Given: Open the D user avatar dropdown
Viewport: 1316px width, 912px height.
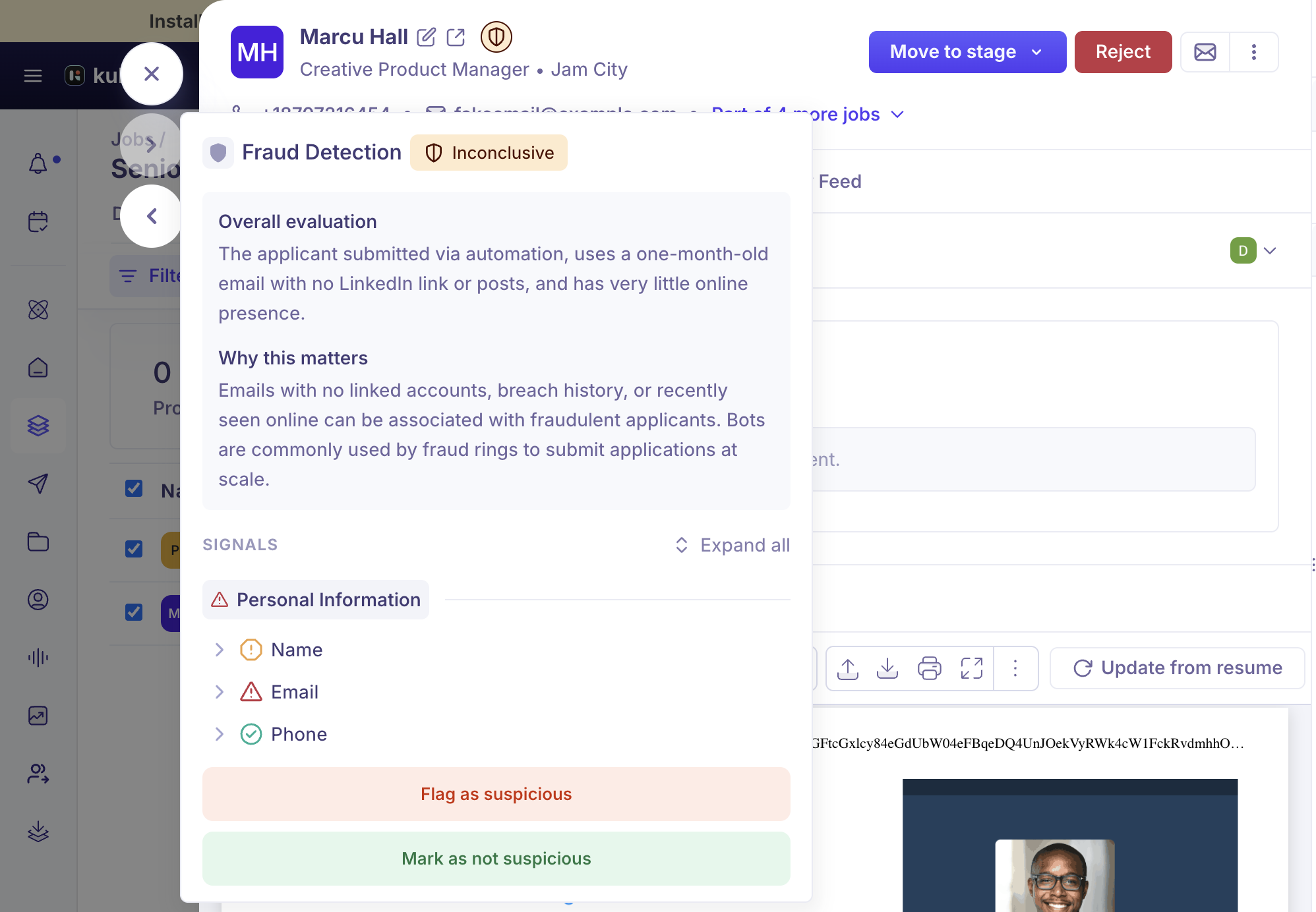Looking at the screenshot, I should pos(1254,250).
